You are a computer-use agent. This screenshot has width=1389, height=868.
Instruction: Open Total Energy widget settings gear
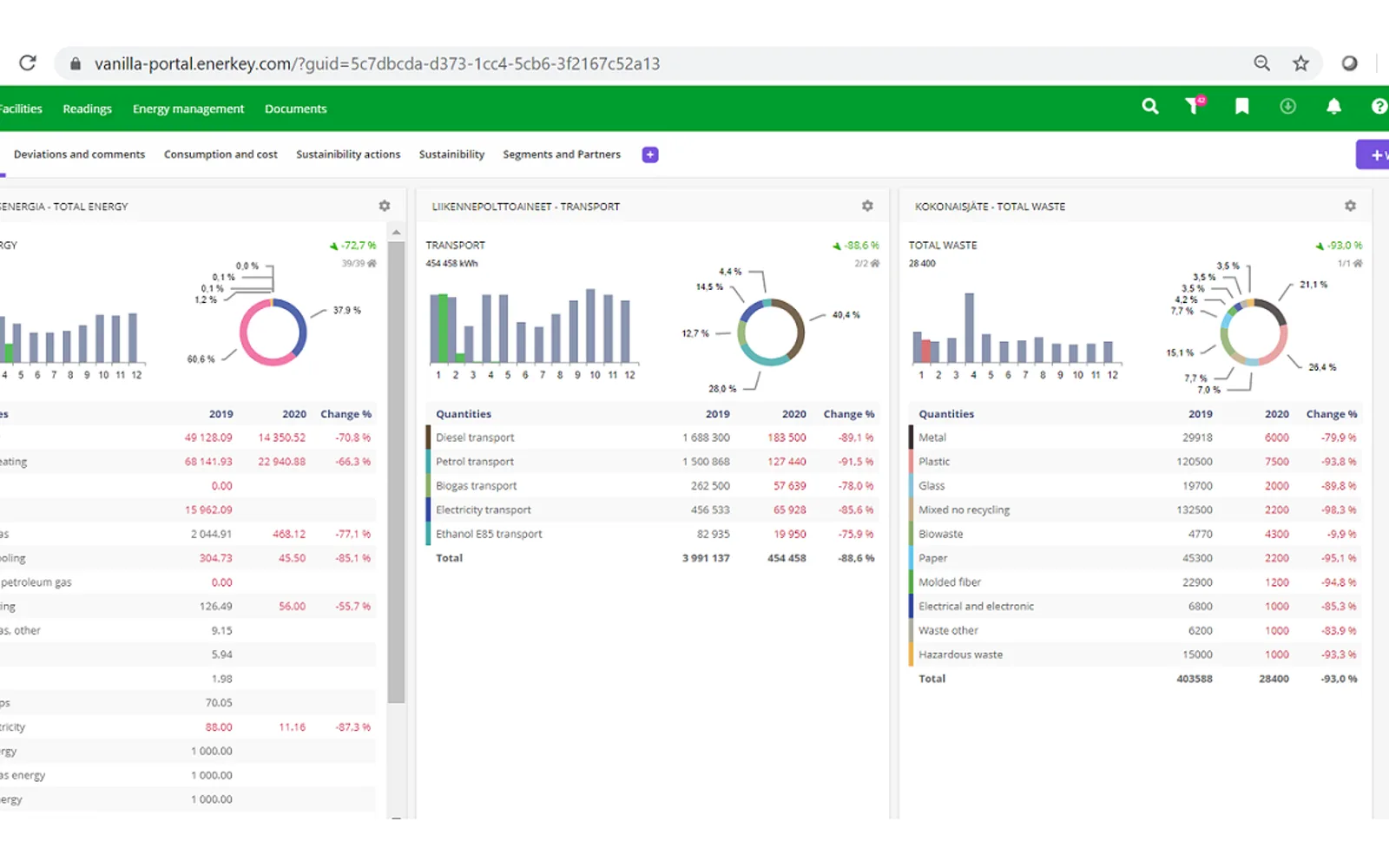coord(385,206)
